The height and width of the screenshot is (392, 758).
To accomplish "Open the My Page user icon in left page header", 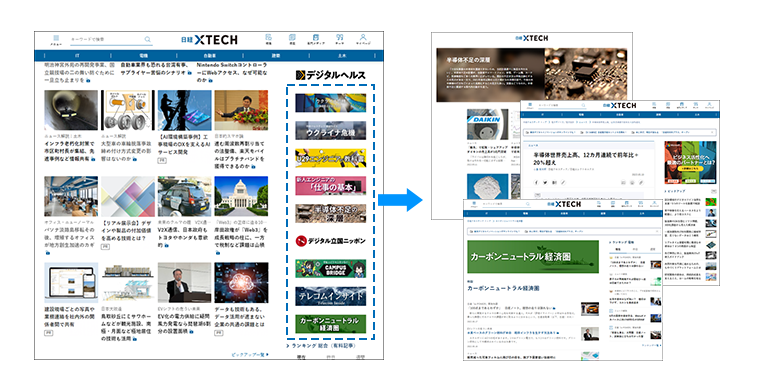I will (363, 37).
